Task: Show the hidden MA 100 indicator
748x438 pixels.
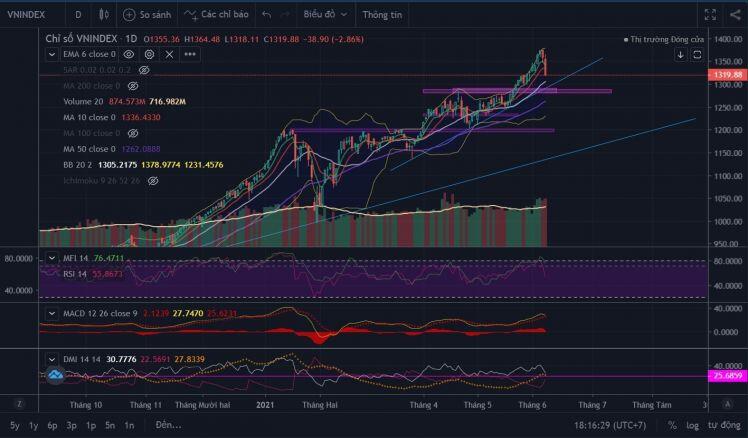Action: click(133, 133)
